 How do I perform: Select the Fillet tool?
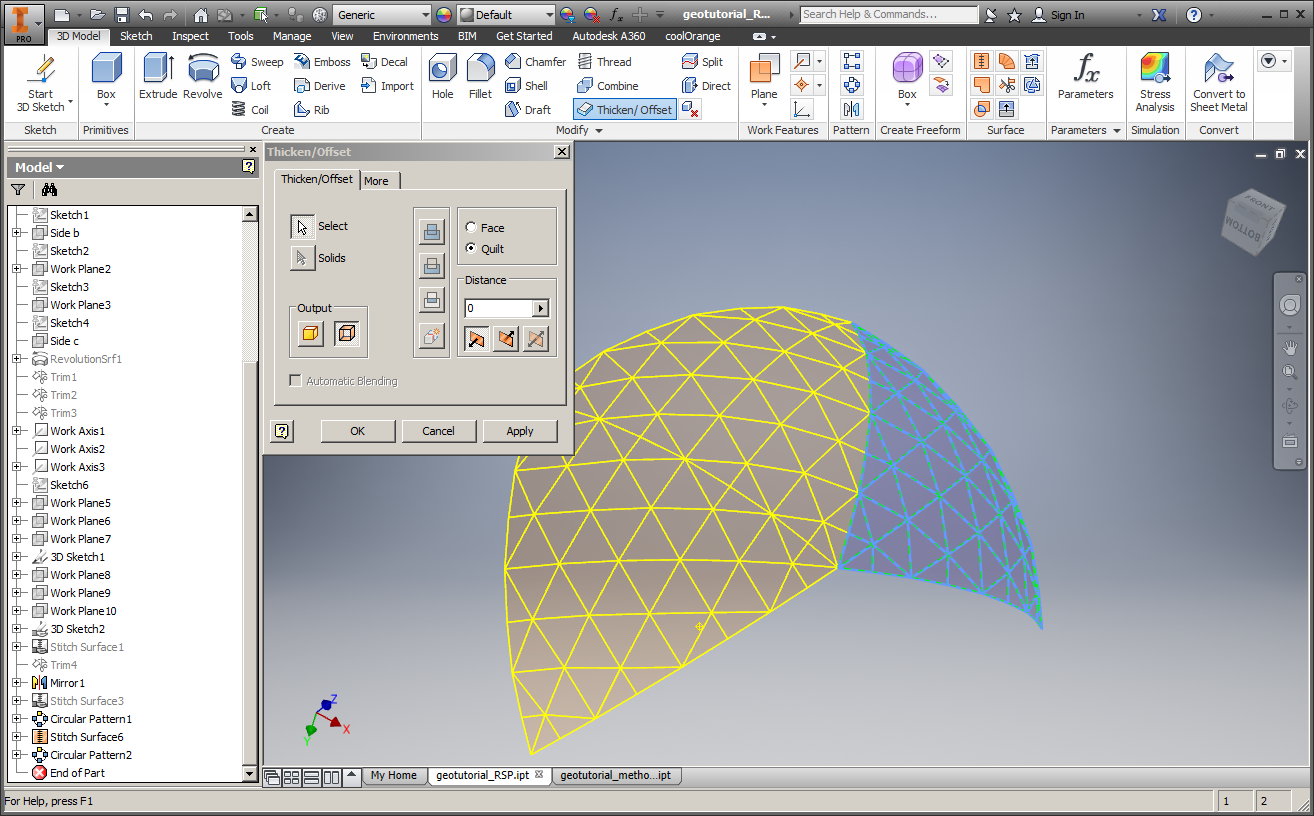pyautogui.click(x=480, y=77)
